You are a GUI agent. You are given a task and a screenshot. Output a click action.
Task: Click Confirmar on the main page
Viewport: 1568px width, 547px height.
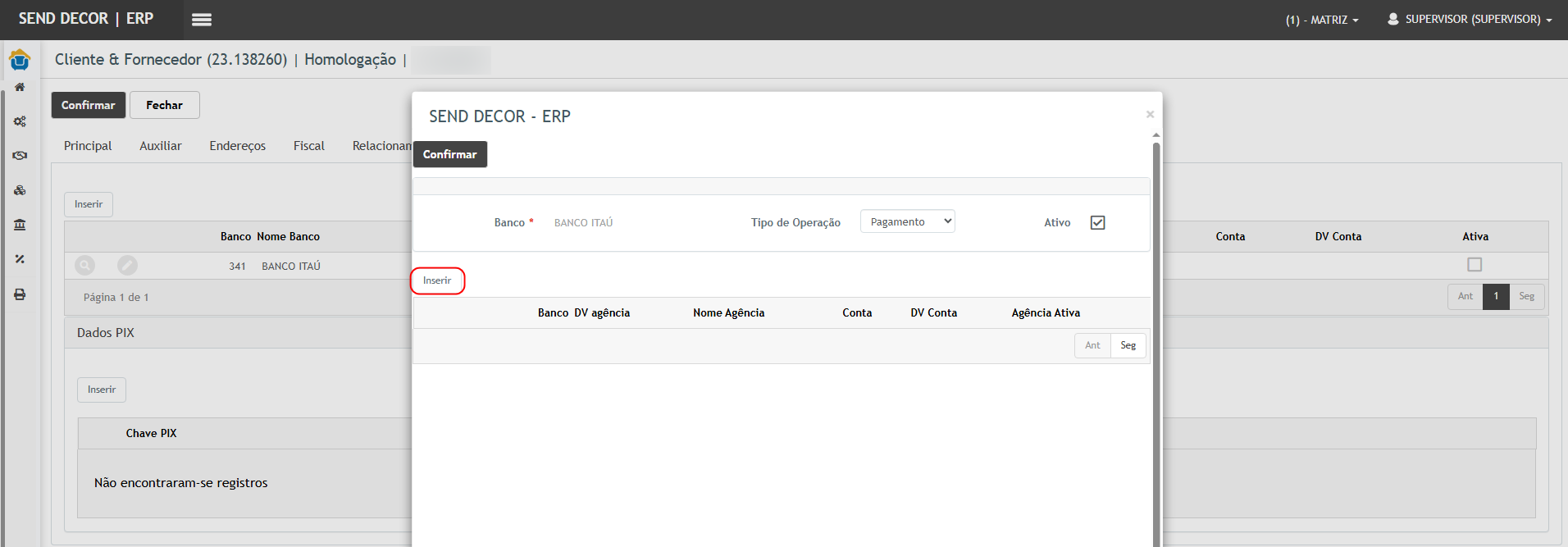(x=89, y=105)
